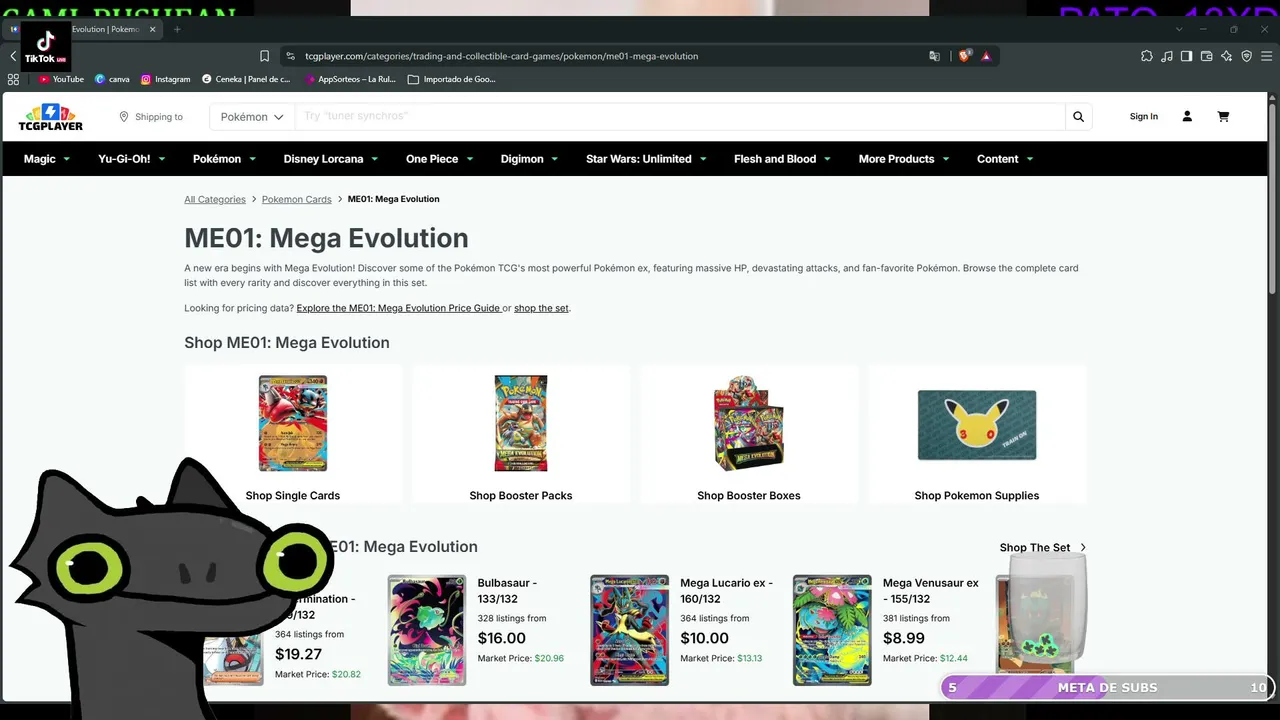Click the Sign In button
Image resolution: width=1280 pixels, height=720 pixels.
(x=1144, y=117)
